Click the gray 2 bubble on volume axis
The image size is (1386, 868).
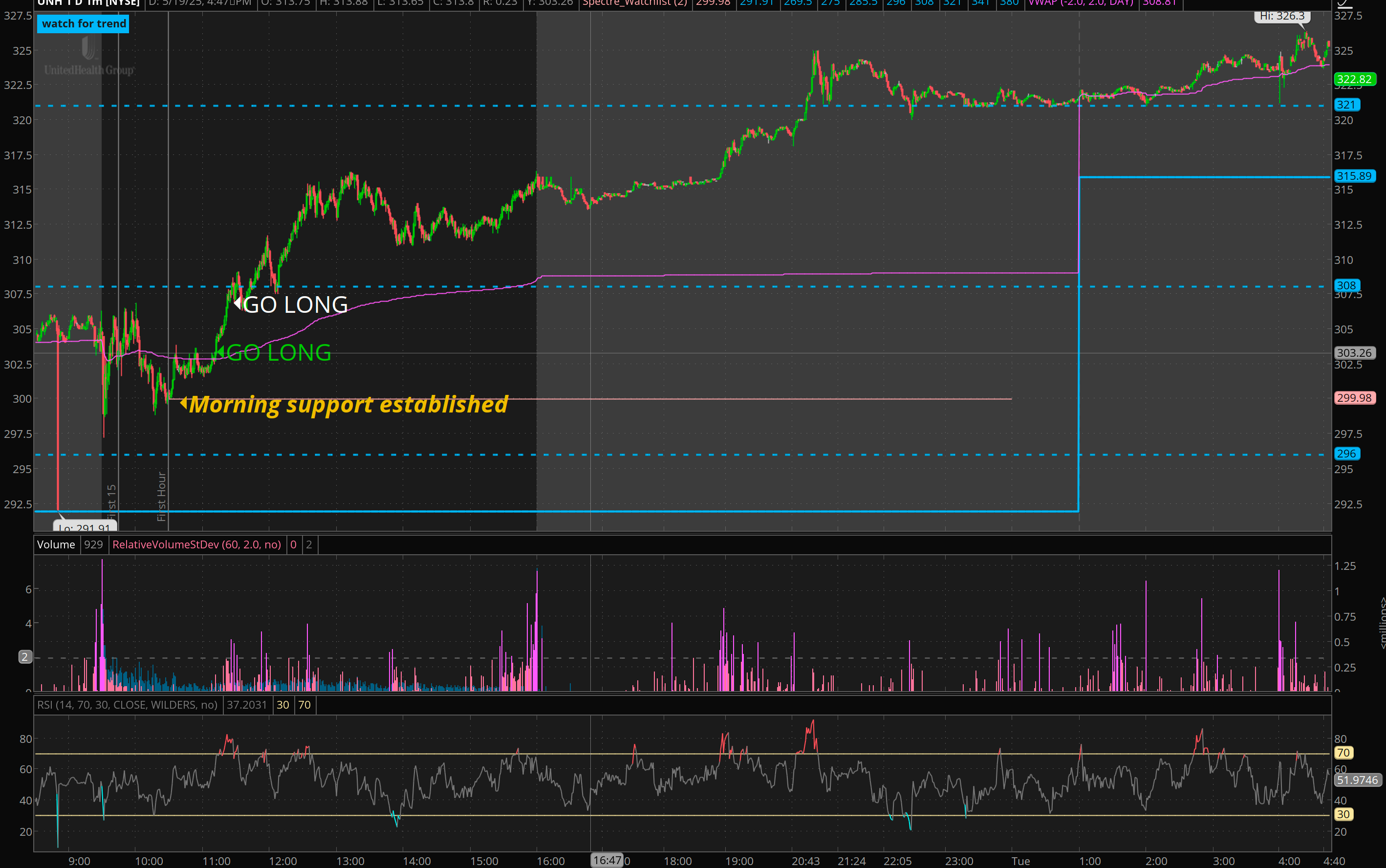coord(24,657)
